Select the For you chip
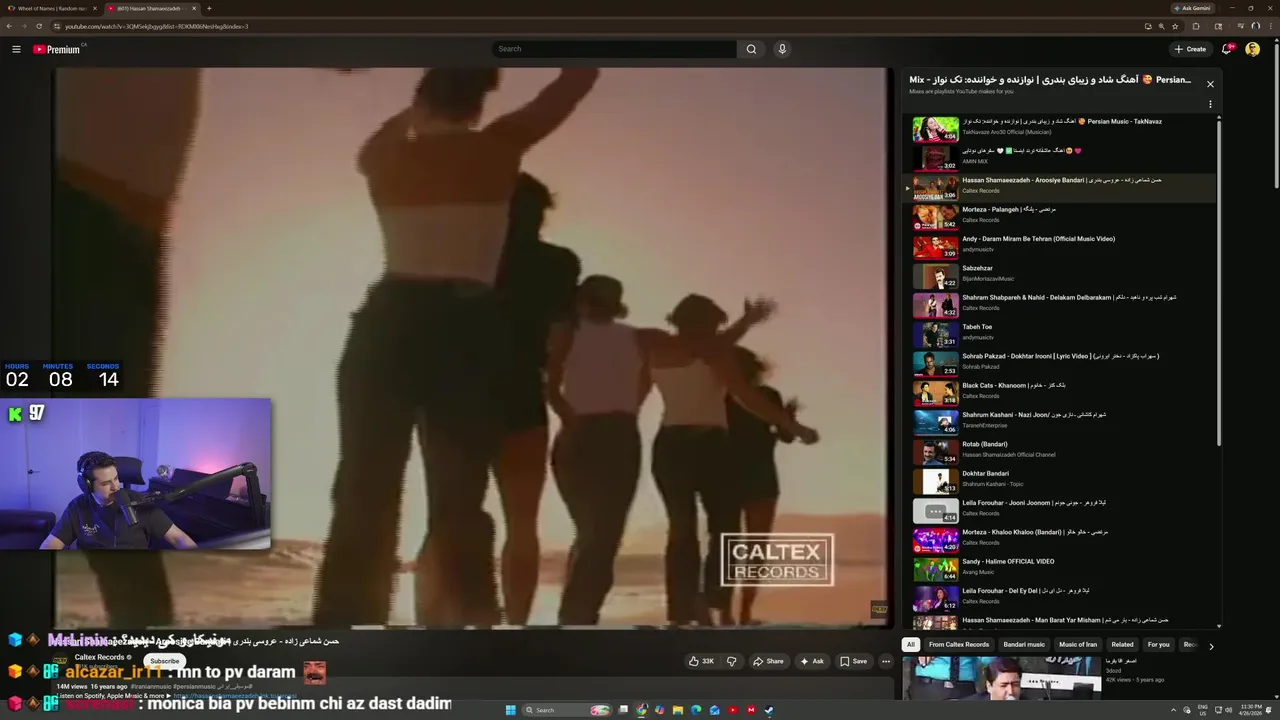The width and height of the screenshot is (1280, 720). pyautogui.click(x=1158, y=645)
